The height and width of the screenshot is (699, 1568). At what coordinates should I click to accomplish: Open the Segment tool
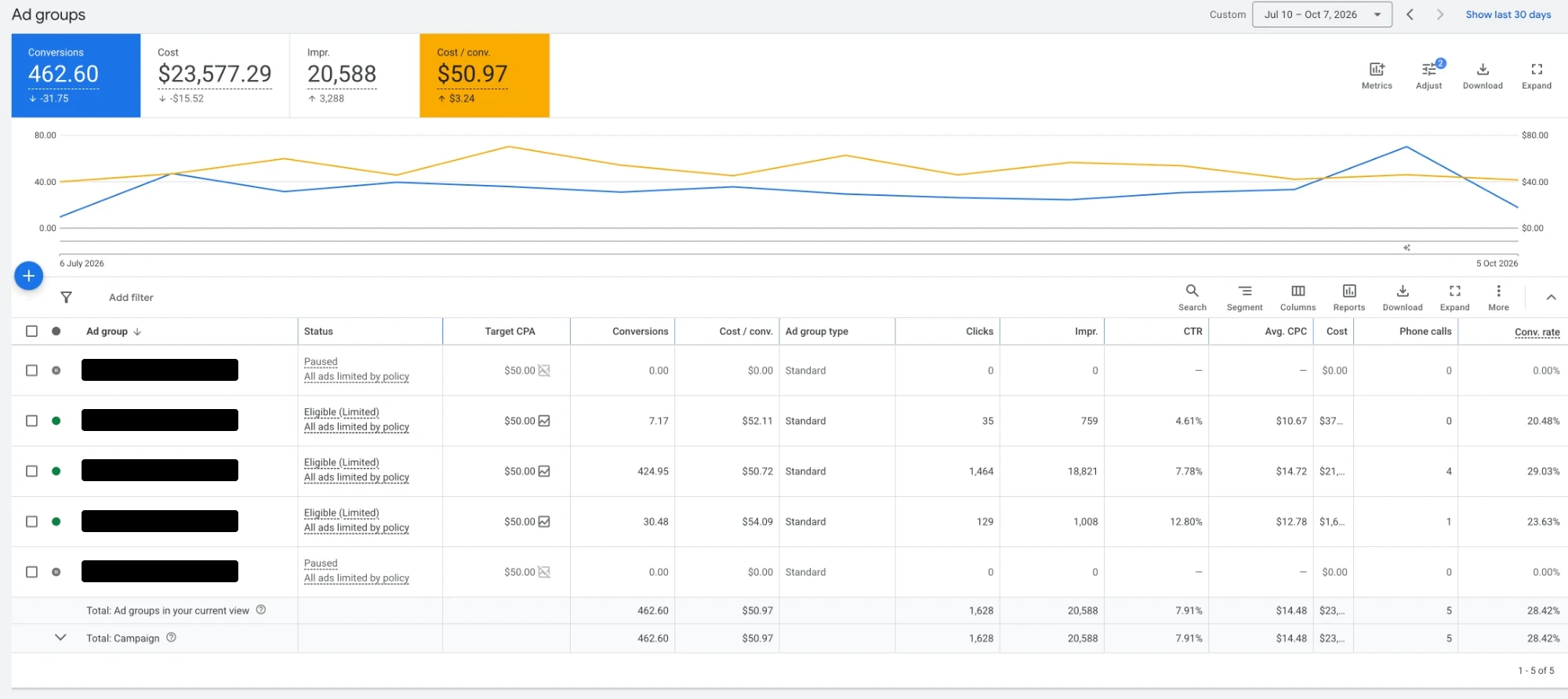(1245, 292)
